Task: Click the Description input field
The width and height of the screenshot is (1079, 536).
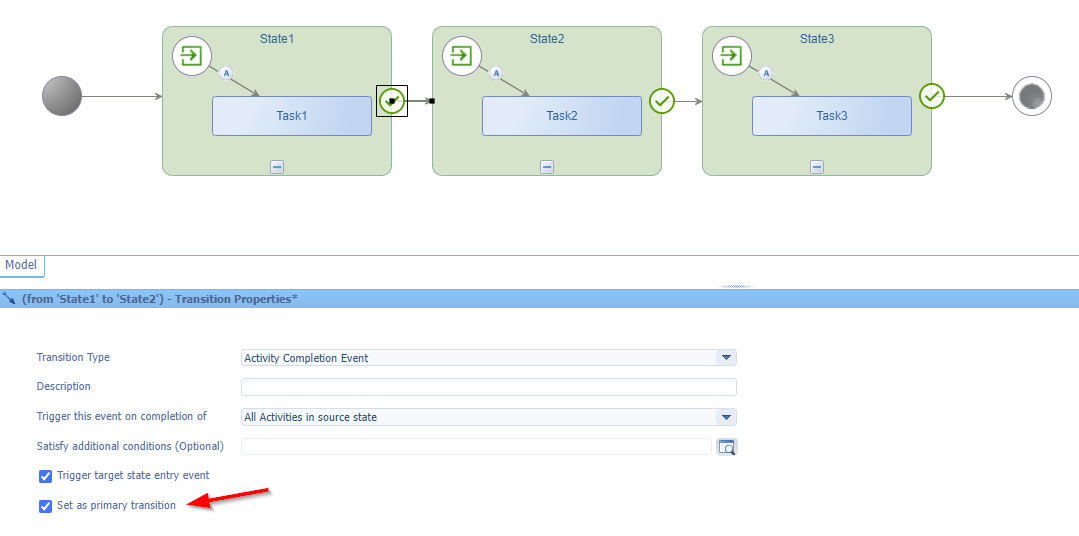Action: (x=488, y=387)
